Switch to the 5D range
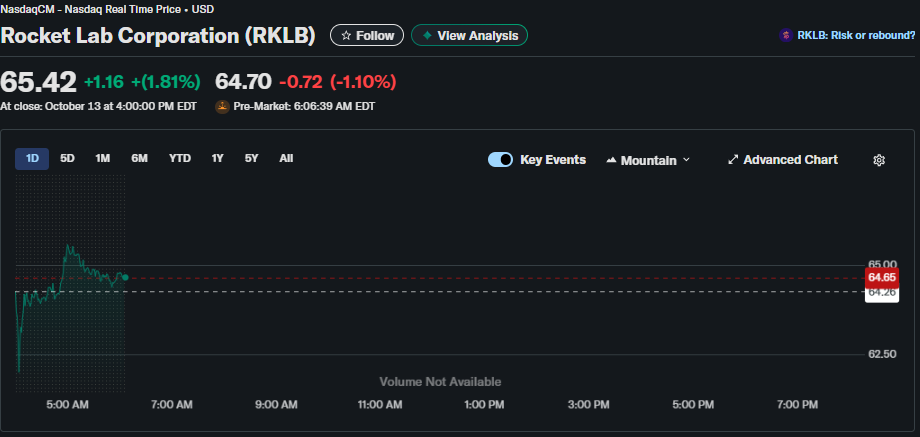 [67, 158]
